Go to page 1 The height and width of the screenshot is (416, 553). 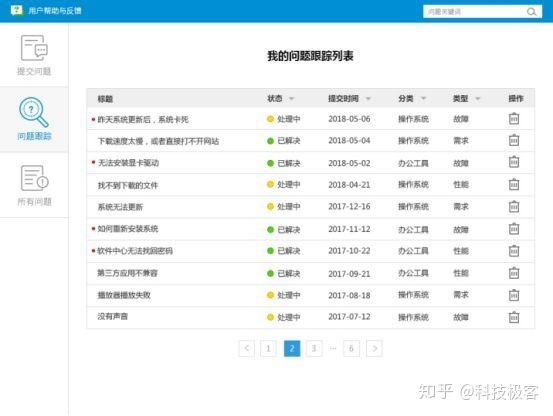click(x=268, y=348)
